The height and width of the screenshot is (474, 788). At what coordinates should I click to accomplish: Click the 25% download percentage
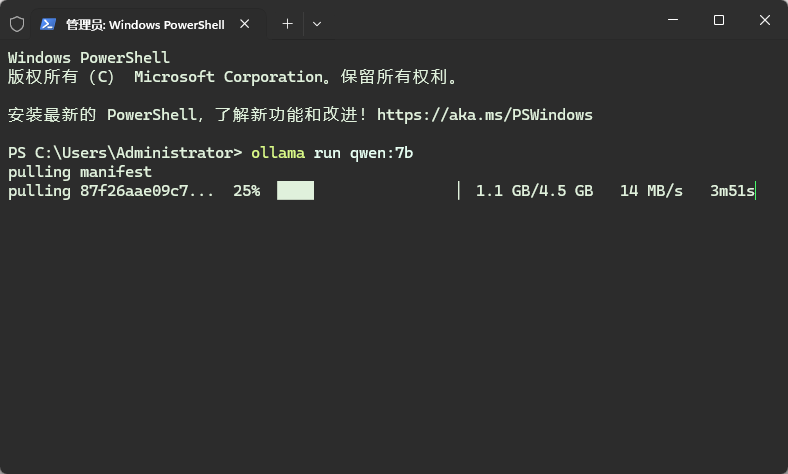(246, 191)
